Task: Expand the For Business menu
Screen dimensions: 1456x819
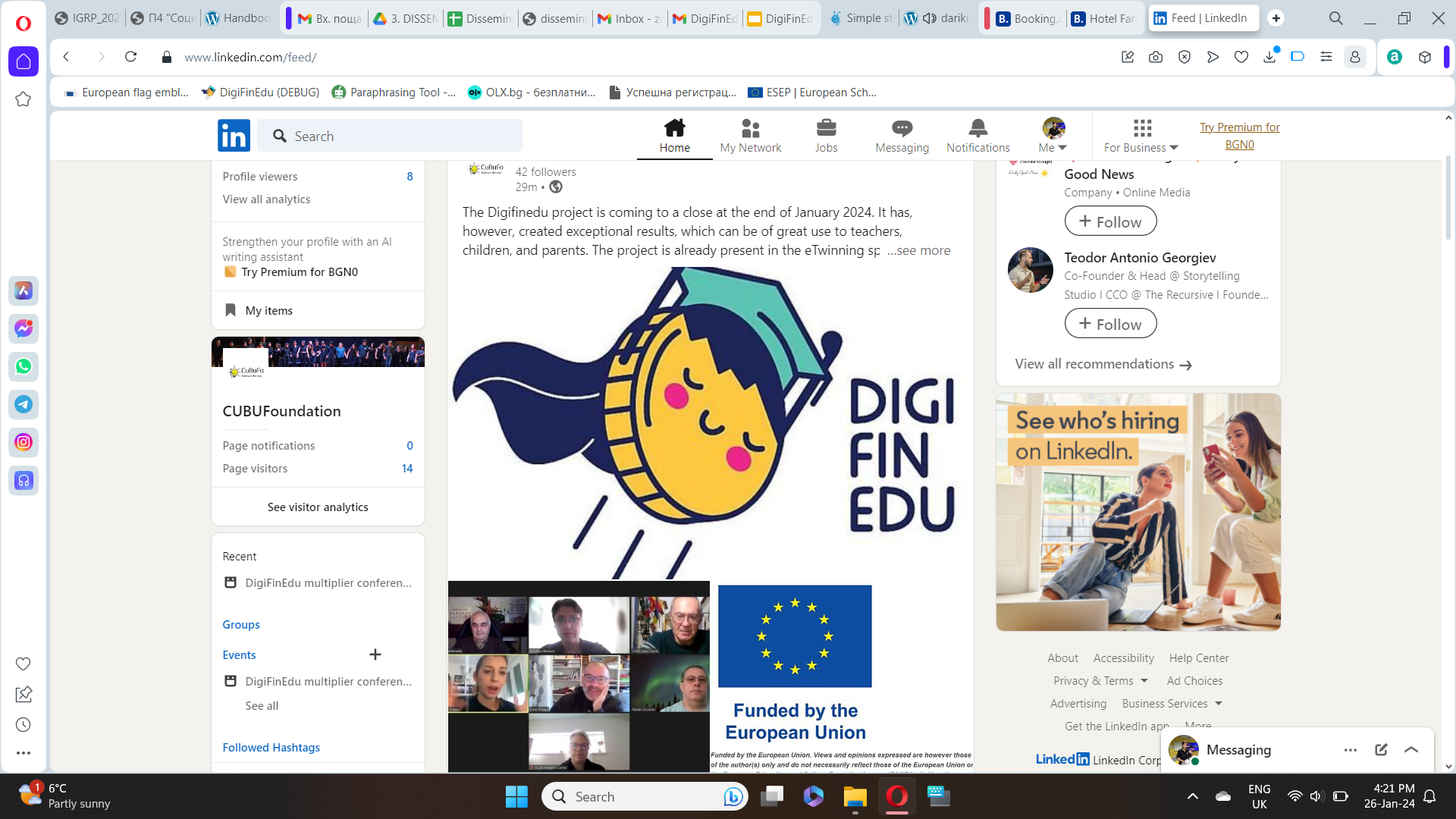Action: 1141,136
